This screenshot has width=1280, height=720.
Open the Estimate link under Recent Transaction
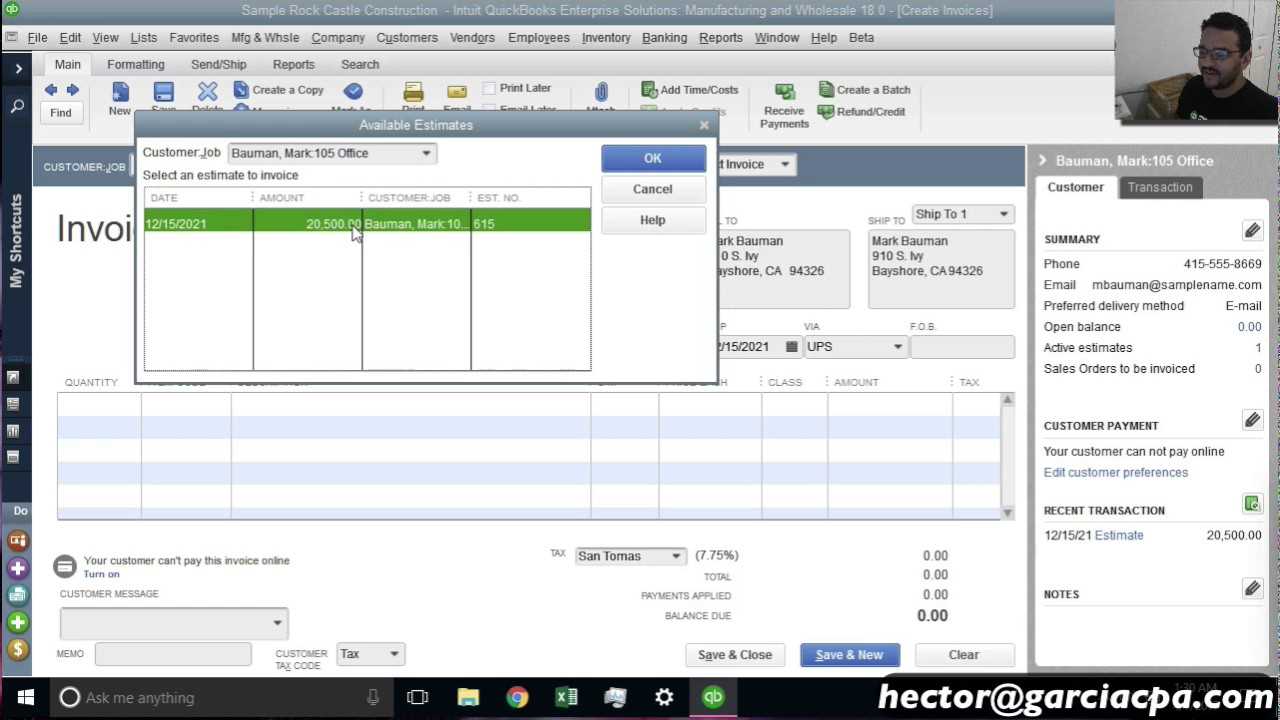1119,535
